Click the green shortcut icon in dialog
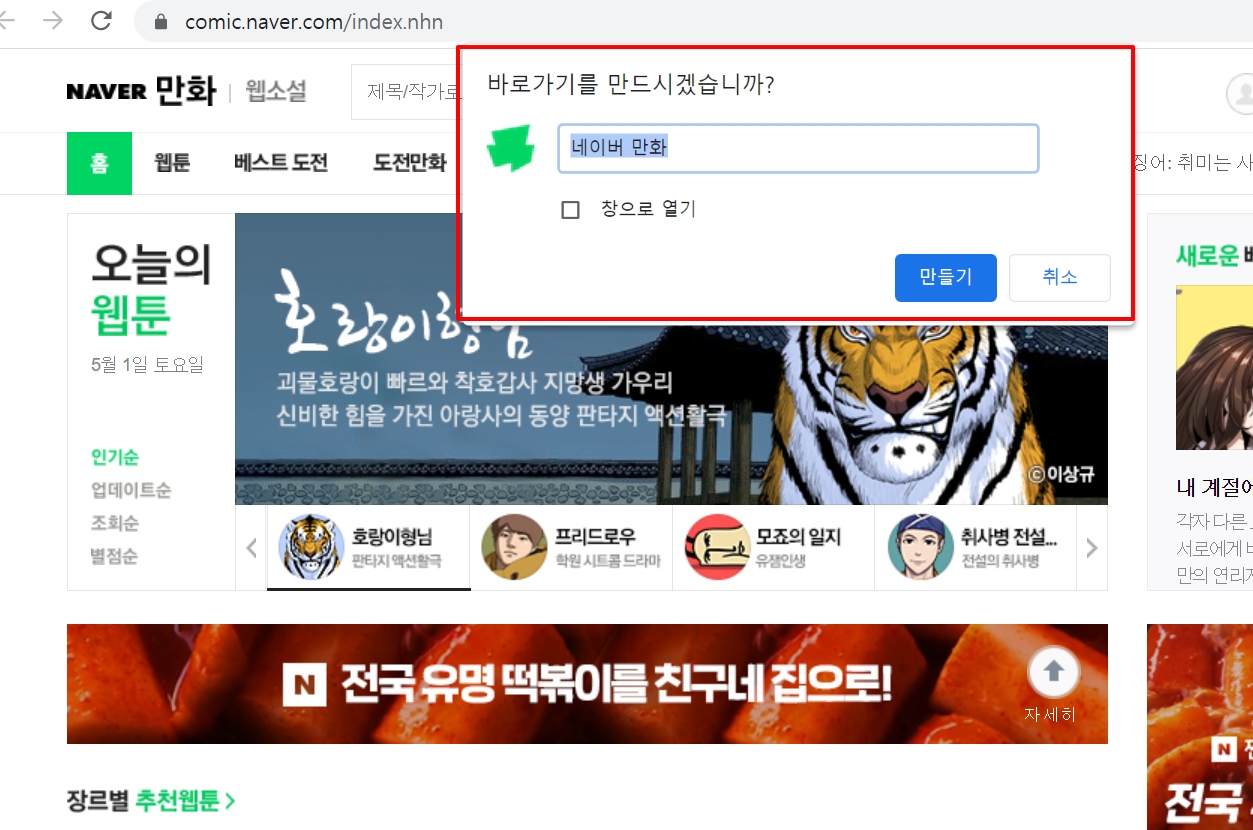Screen dimensions: 1253x830 (x=511, y=149)
